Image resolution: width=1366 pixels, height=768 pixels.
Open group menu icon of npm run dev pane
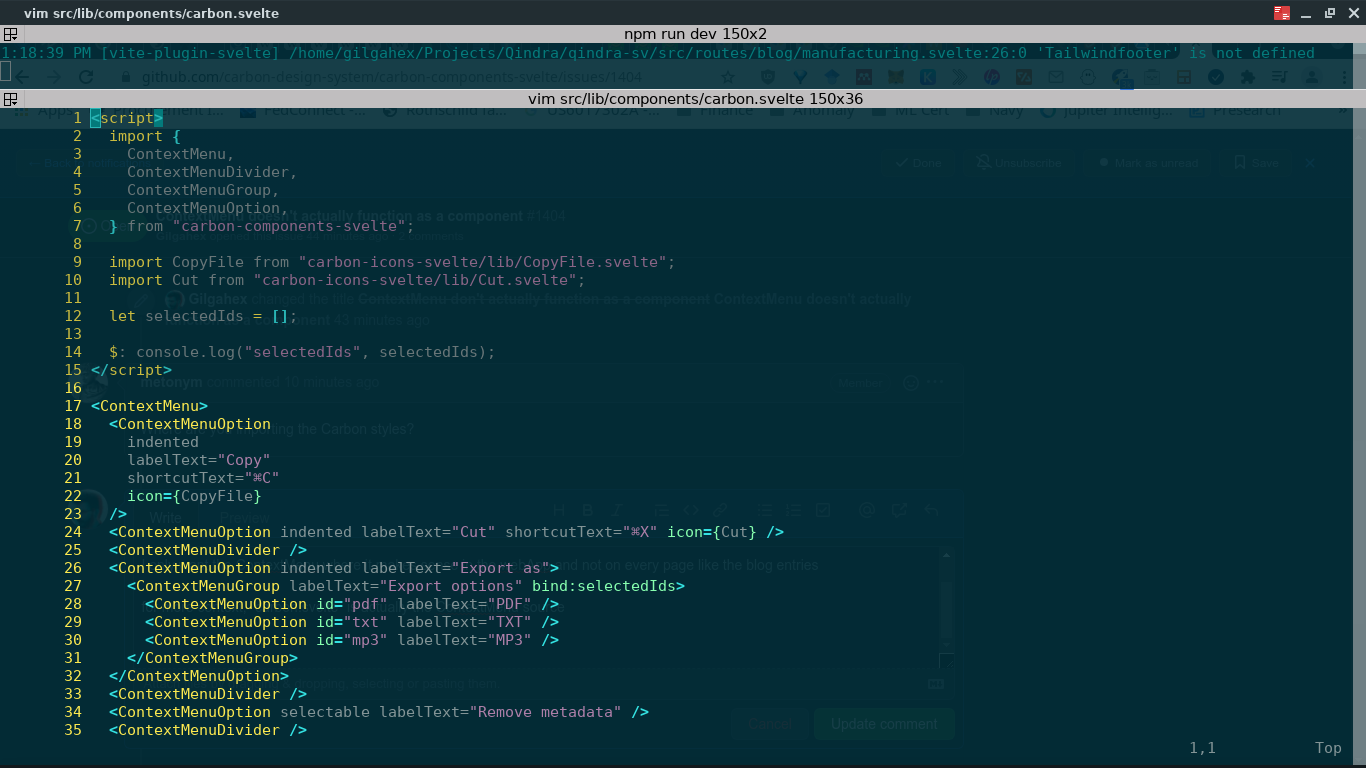10,34
